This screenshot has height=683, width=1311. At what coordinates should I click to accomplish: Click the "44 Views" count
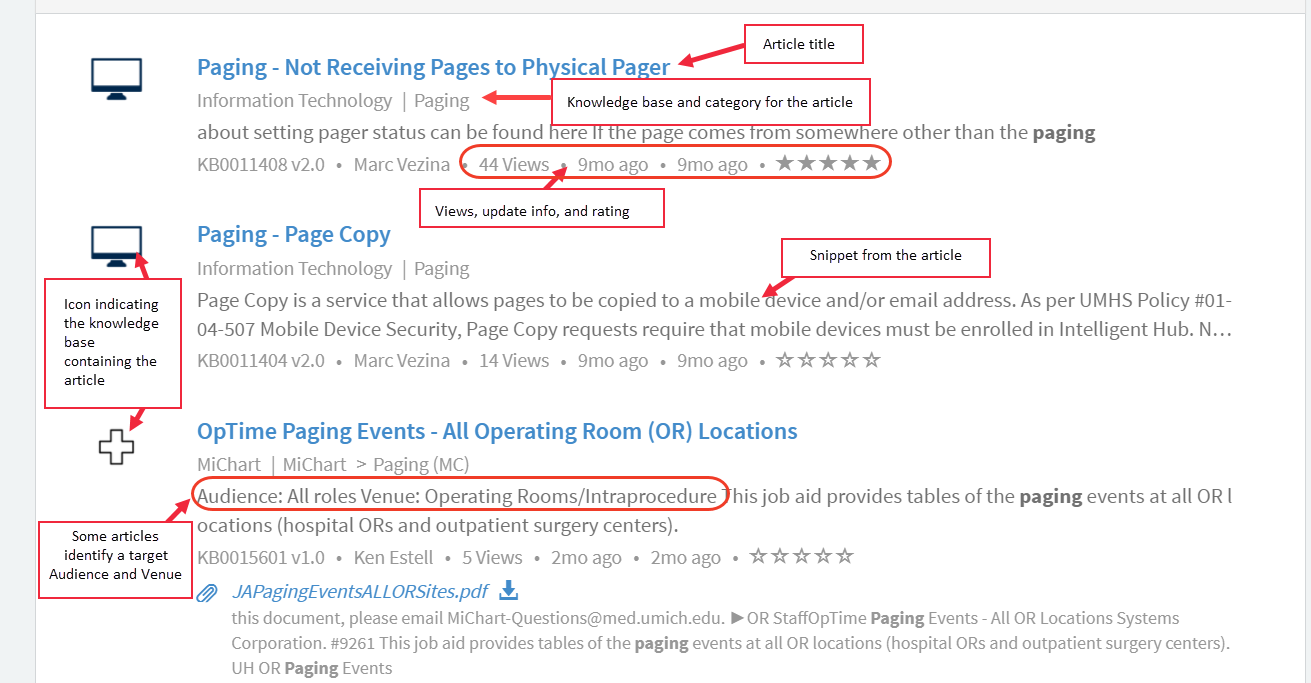pos(513,164)
